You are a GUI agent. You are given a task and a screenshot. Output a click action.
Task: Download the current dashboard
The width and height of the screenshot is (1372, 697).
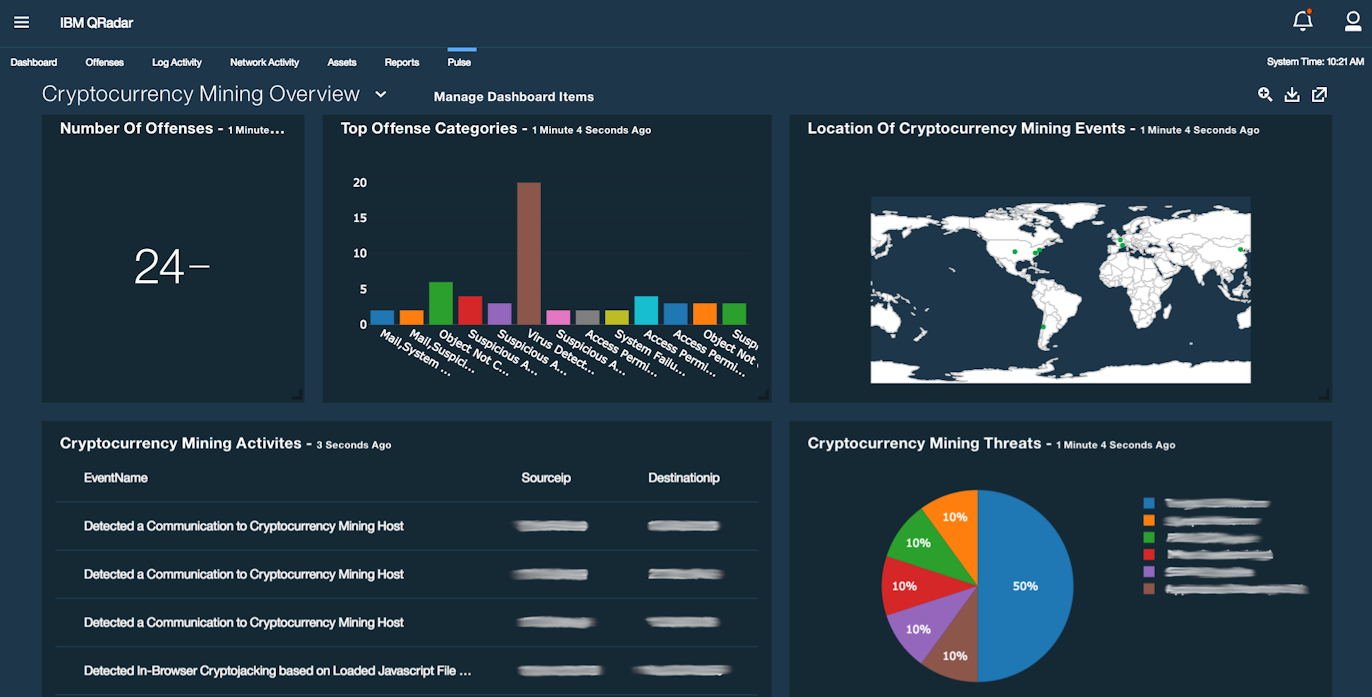(x=1292, y=94)
